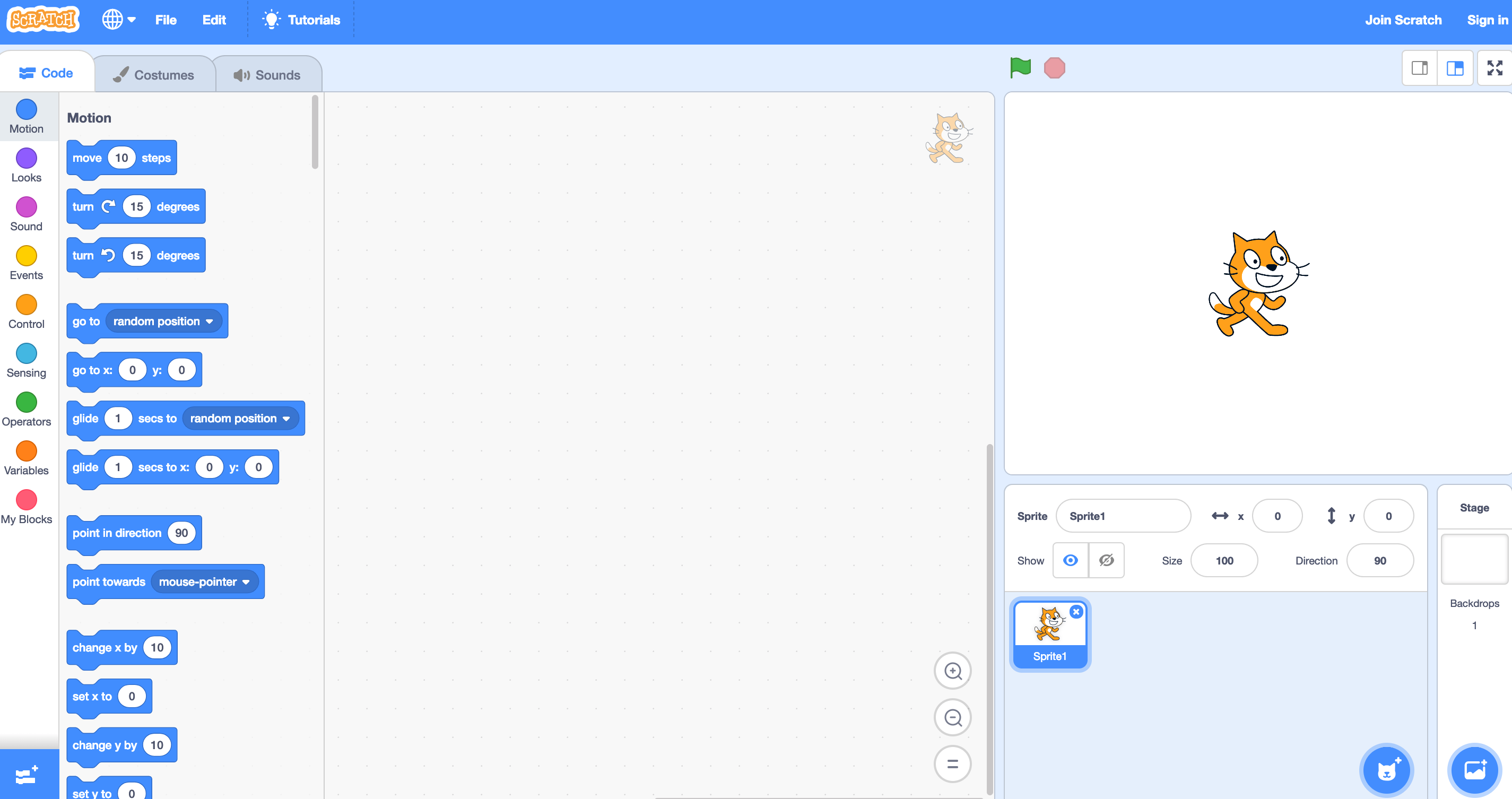Open the File menu

click(166, 20)
